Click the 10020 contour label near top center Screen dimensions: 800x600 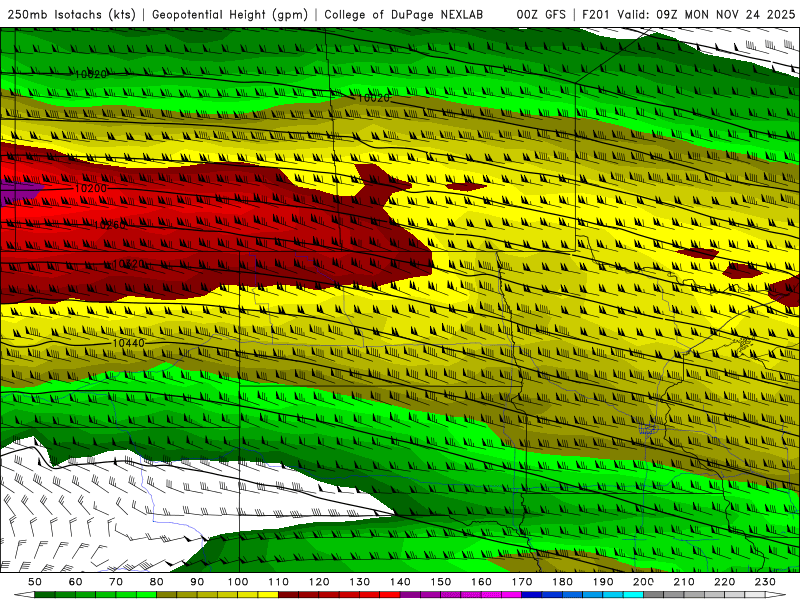(374, 98)
